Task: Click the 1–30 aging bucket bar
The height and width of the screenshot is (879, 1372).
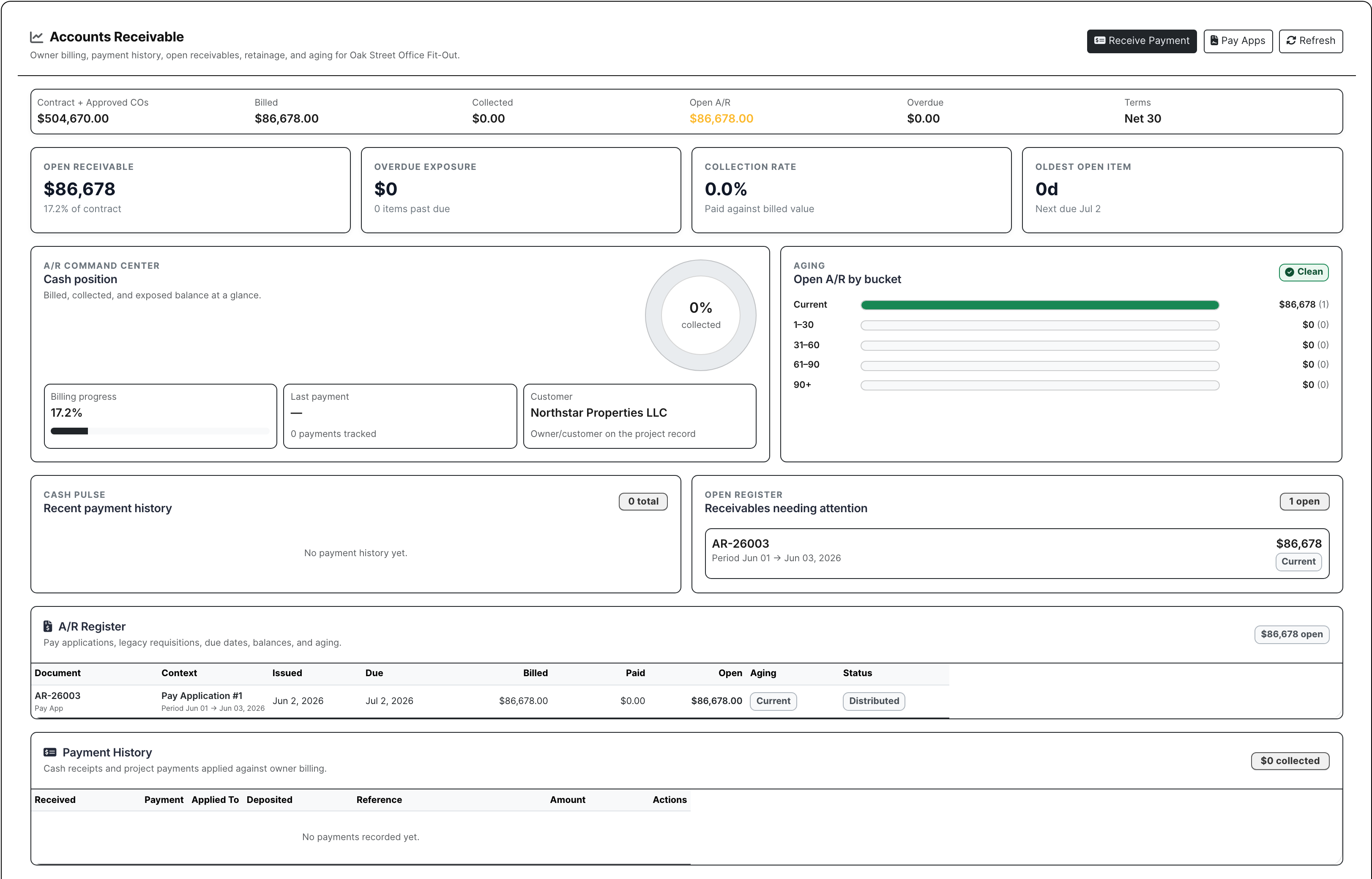Action: (1040, 325)
